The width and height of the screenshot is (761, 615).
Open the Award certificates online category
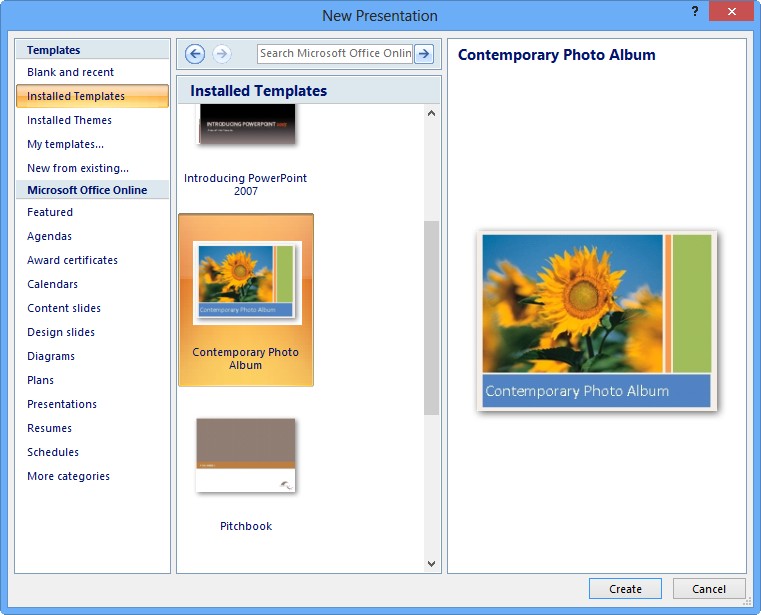tap(73, 260)
